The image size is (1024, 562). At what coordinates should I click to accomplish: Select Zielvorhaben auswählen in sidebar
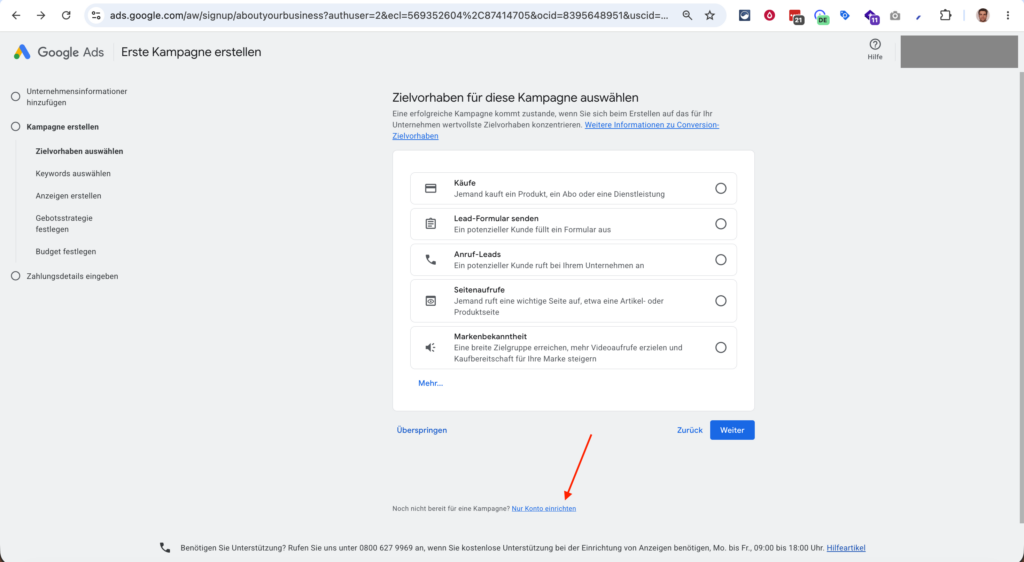pyautogui.click(x=79, y=151)
